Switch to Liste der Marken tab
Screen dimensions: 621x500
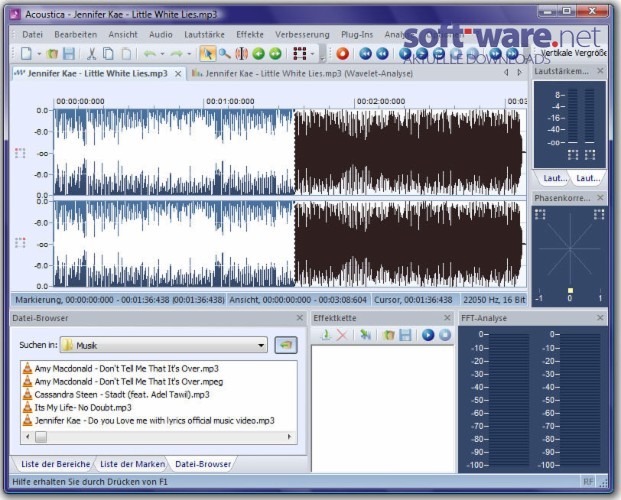click(x=132, y=464)
